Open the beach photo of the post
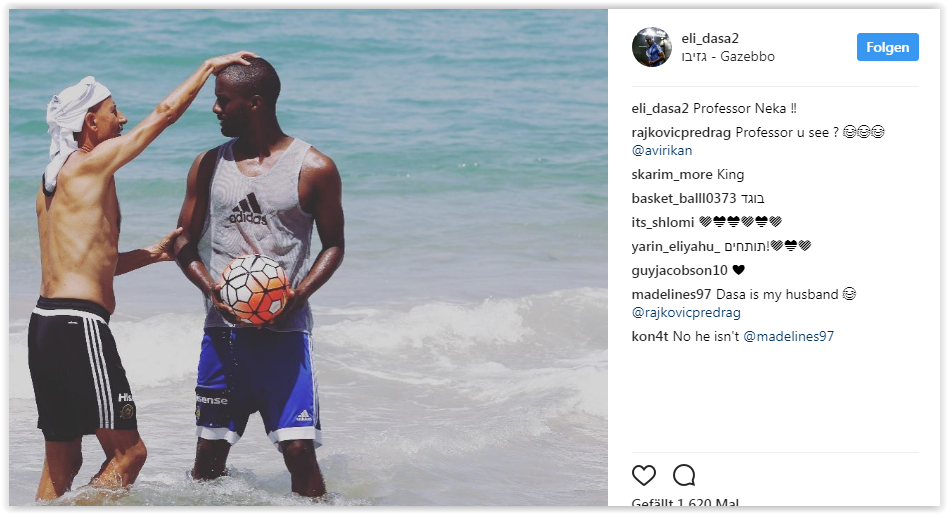 308,258
